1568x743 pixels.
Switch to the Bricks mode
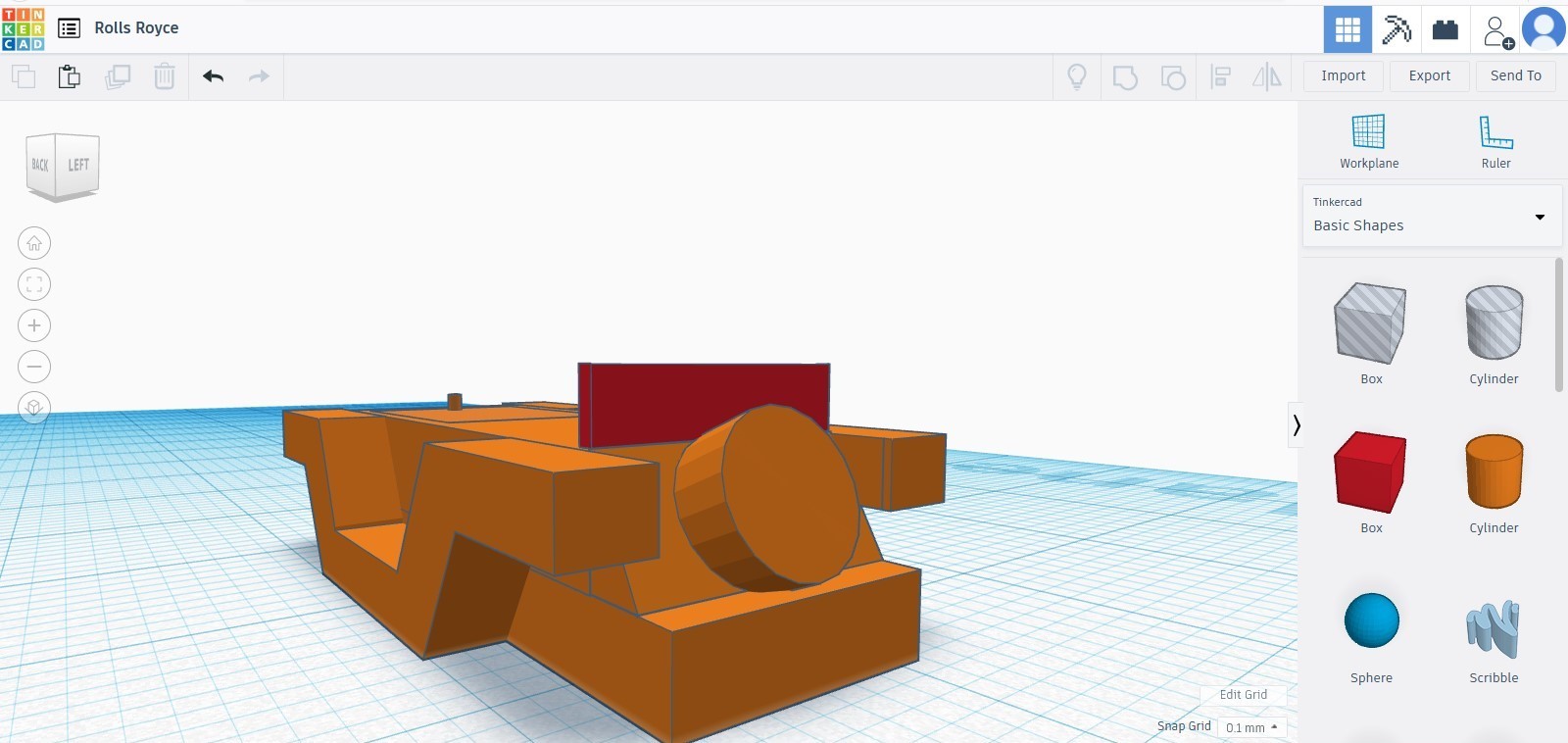[1445, 29]
